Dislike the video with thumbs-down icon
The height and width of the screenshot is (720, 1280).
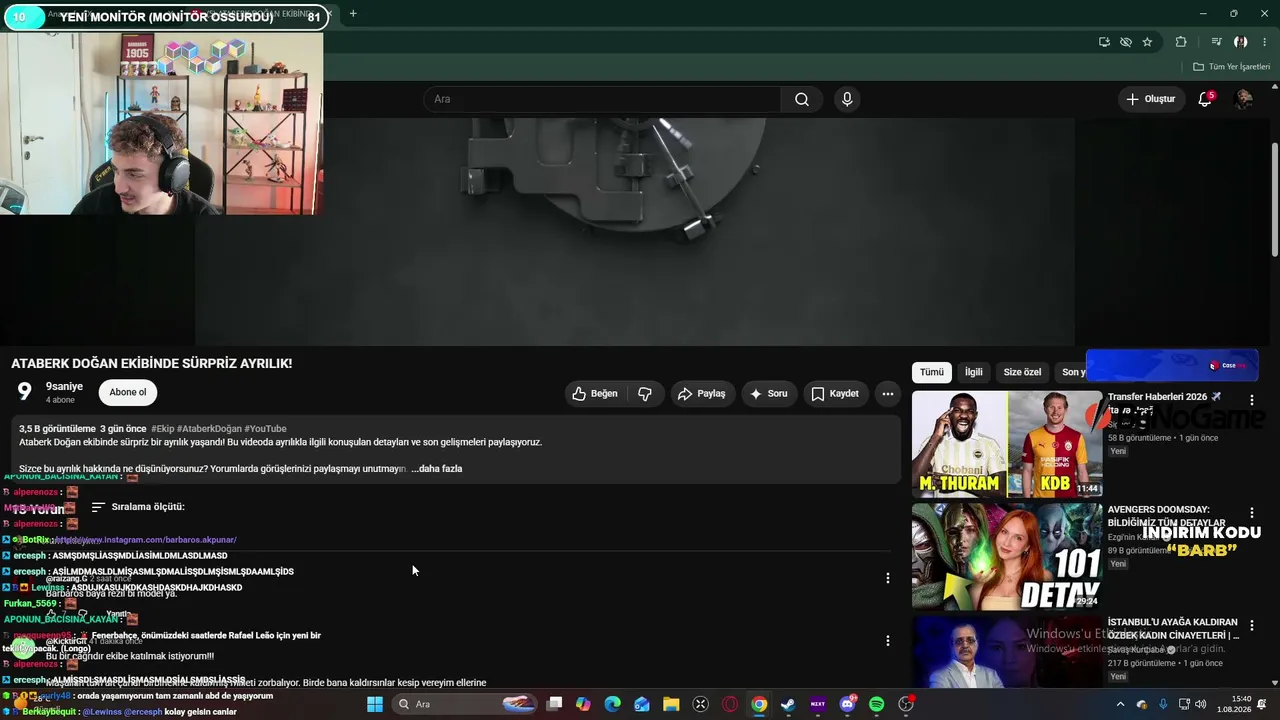pos(645,394)
